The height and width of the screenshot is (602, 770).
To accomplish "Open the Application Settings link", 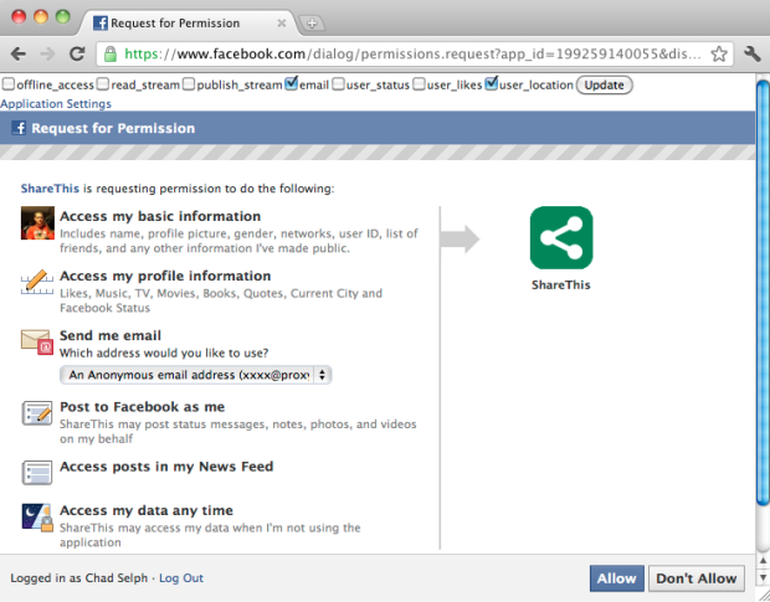I will tap(56, 104).
